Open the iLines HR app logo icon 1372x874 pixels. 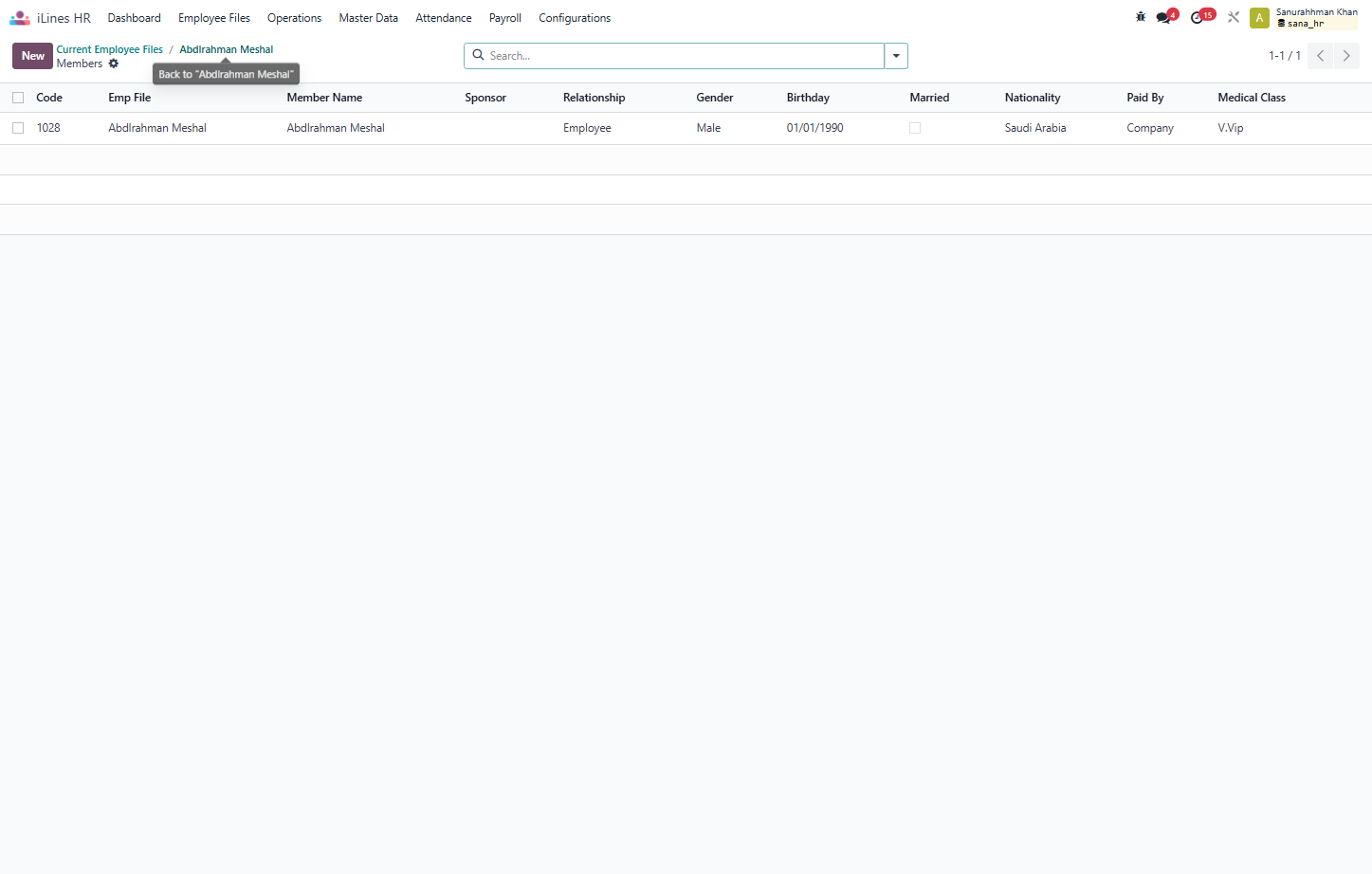click(x=20, y=18)
